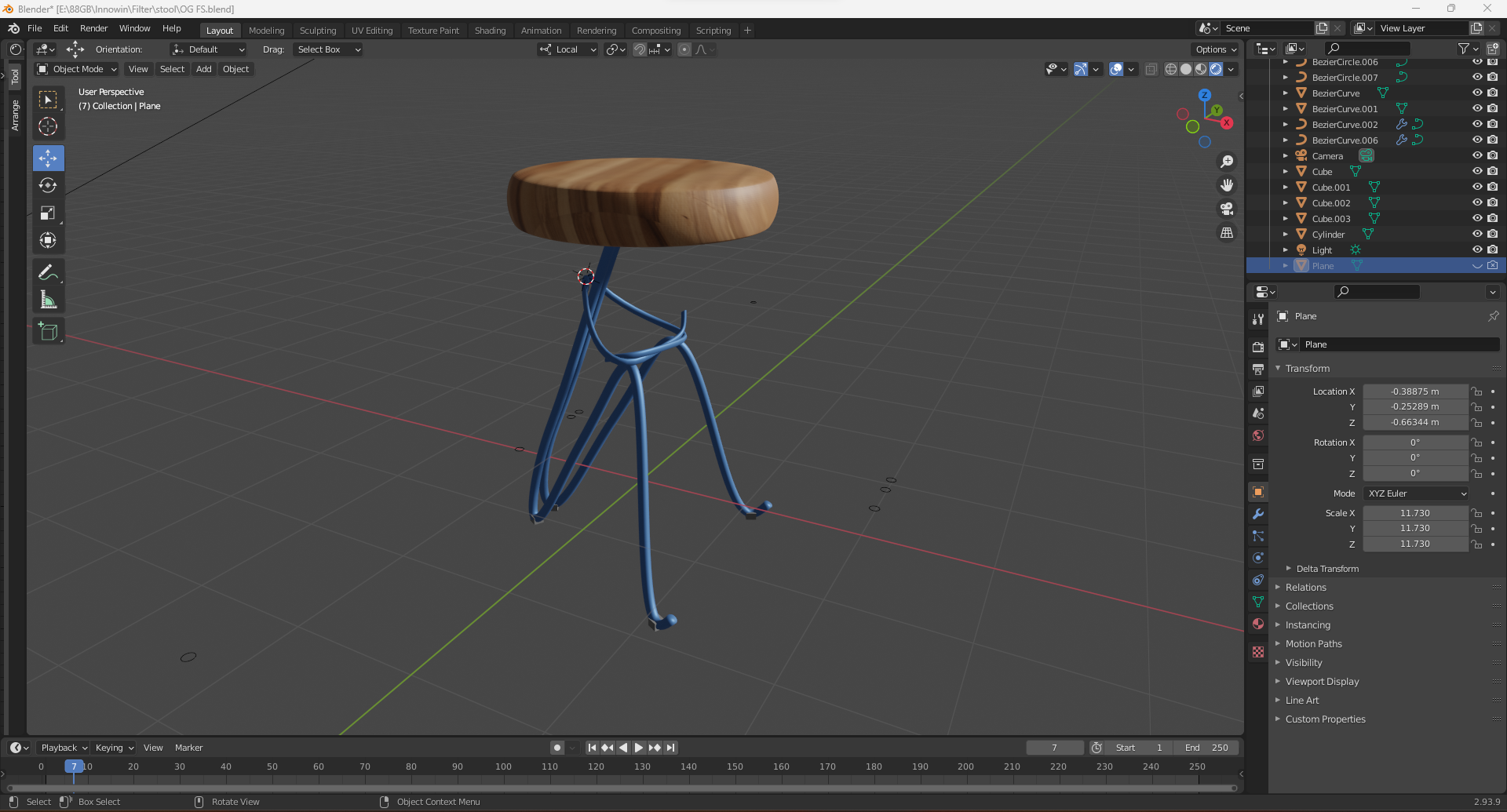Screen dimensions: 1507x812
Task: Open the Drag Select Box dropdown
Action: [328, 49]
